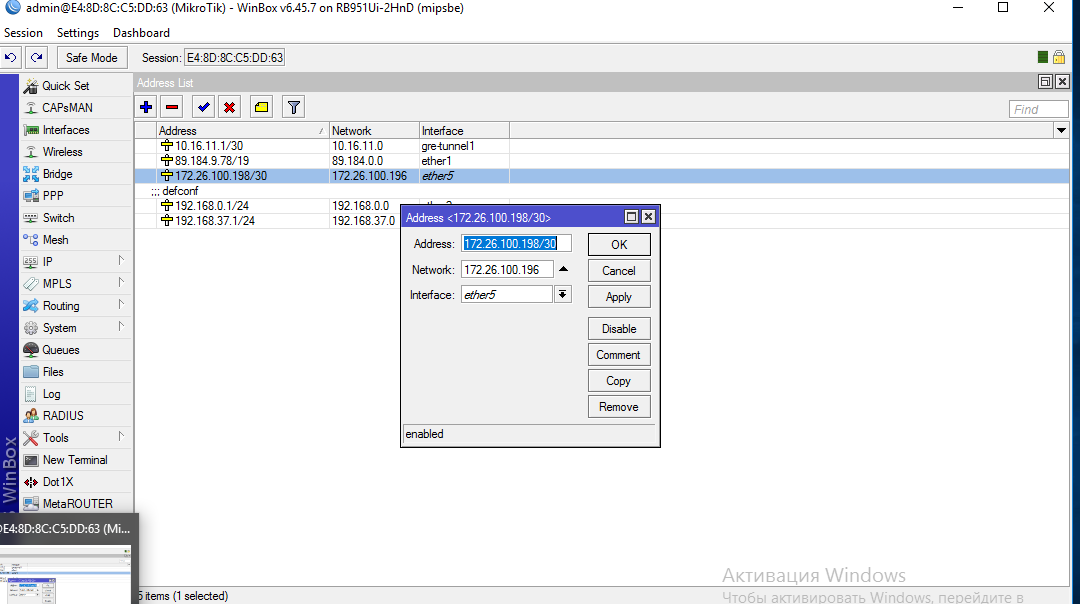Image resolution: width=1080 pixels, height=604 pixels.
Task: Sort by Address column header
Action: (242, 131)
